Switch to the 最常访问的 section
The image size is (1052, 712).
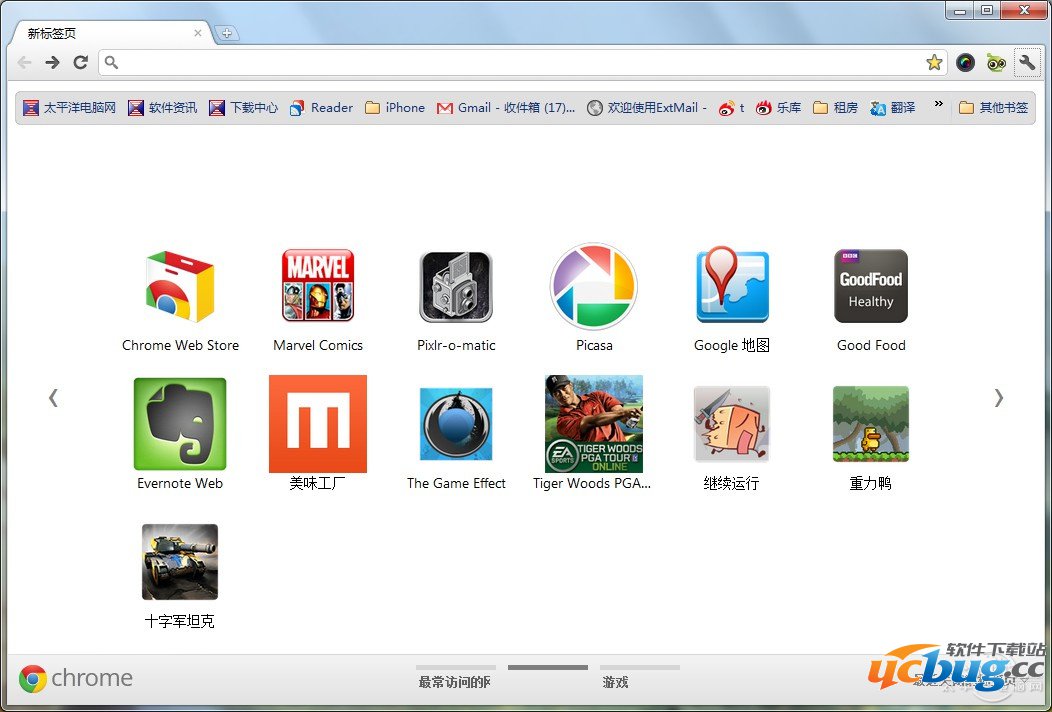click(x=455, y=678)
